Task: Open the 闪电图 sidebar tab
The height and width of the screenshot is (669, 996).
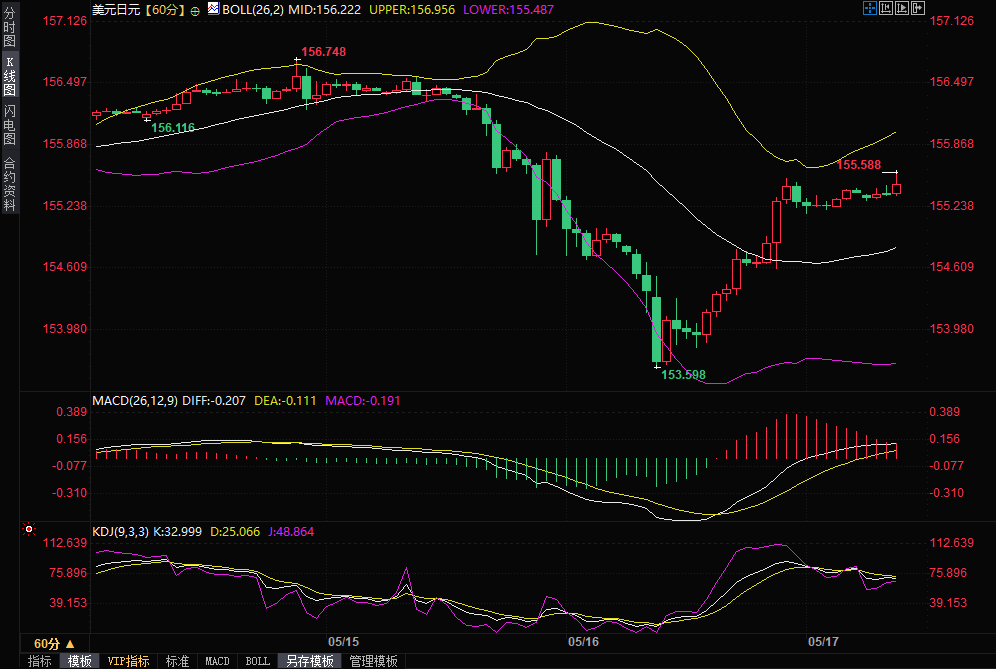Action: click(x=9, y=124)
